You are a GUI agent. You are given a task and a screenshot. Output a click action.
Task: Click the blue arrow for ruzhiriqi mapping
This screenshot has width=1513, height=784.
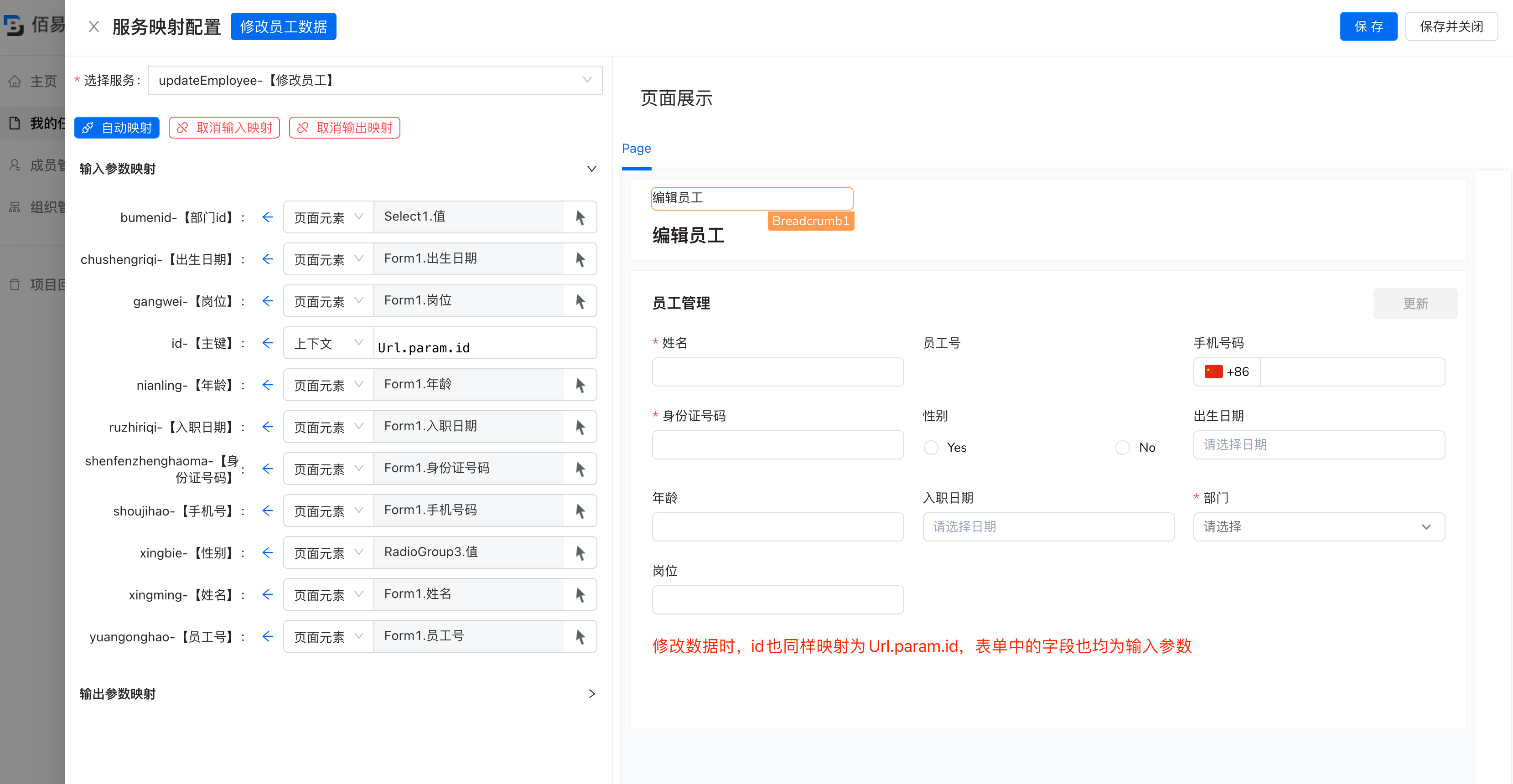[x=268, y=427]
